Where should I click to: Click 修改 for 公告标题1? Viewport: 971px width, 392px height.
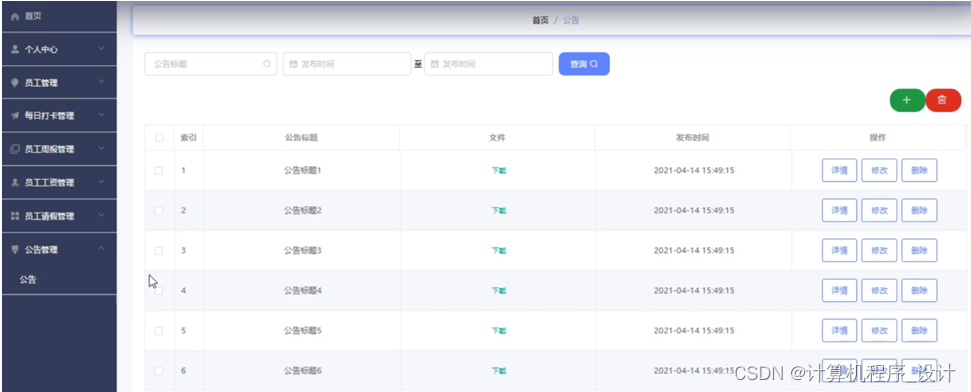click(879, 170)
